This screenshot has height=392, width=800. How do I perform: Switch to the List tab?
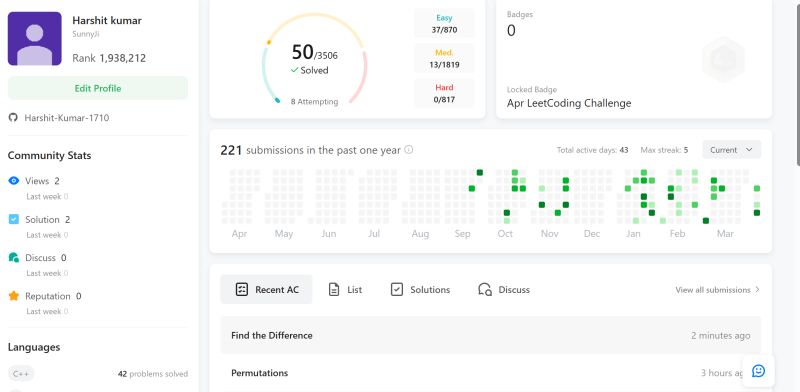(345, 289)
